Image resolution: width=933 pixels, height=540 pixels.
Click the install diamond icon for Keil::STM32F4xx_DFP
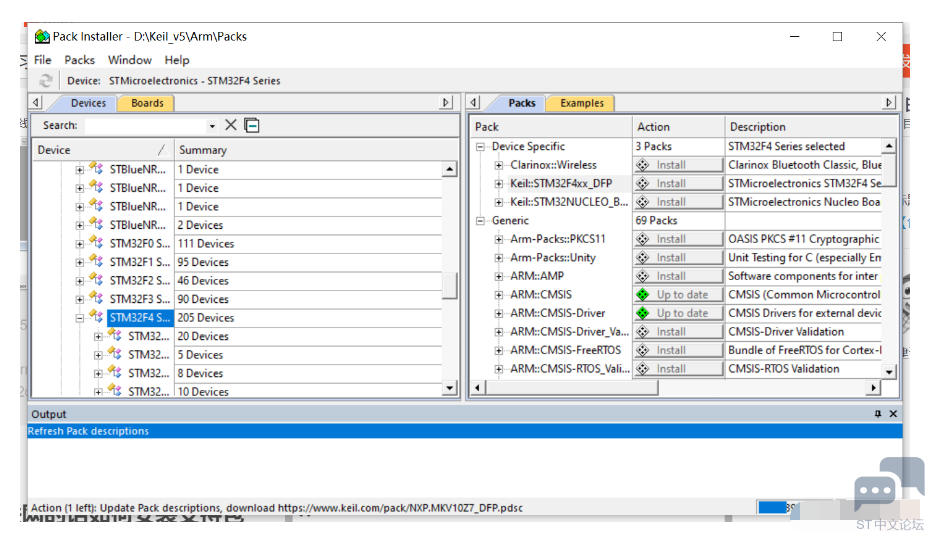point(643,183)
